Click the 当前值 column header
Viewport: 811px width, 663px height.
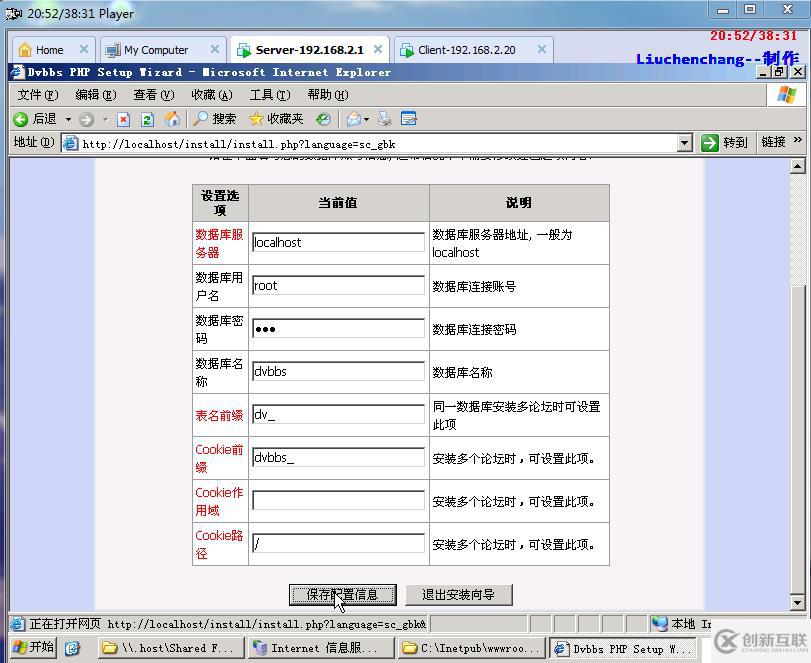tap(337, 203)
